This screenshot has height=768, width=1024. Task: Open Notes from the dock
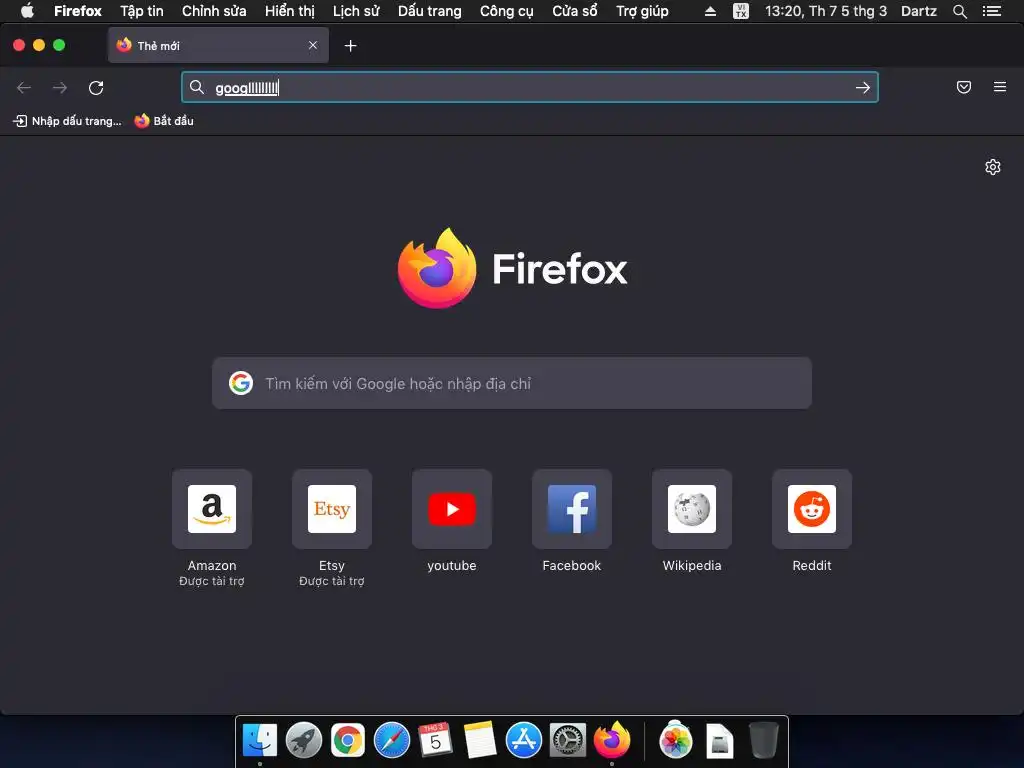[x=480, y=741]
